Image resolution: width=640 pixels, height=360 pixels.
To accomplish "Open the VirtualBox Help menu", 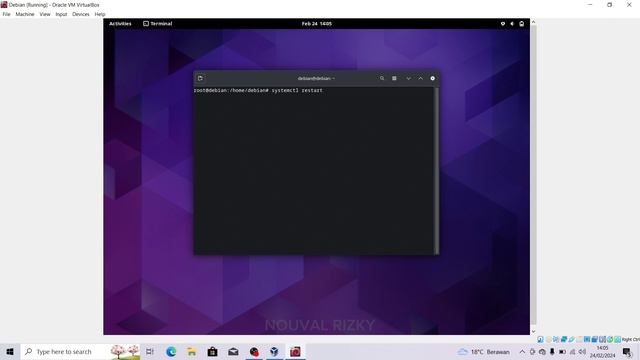I will pyautogui.click(x=100, y=14).
